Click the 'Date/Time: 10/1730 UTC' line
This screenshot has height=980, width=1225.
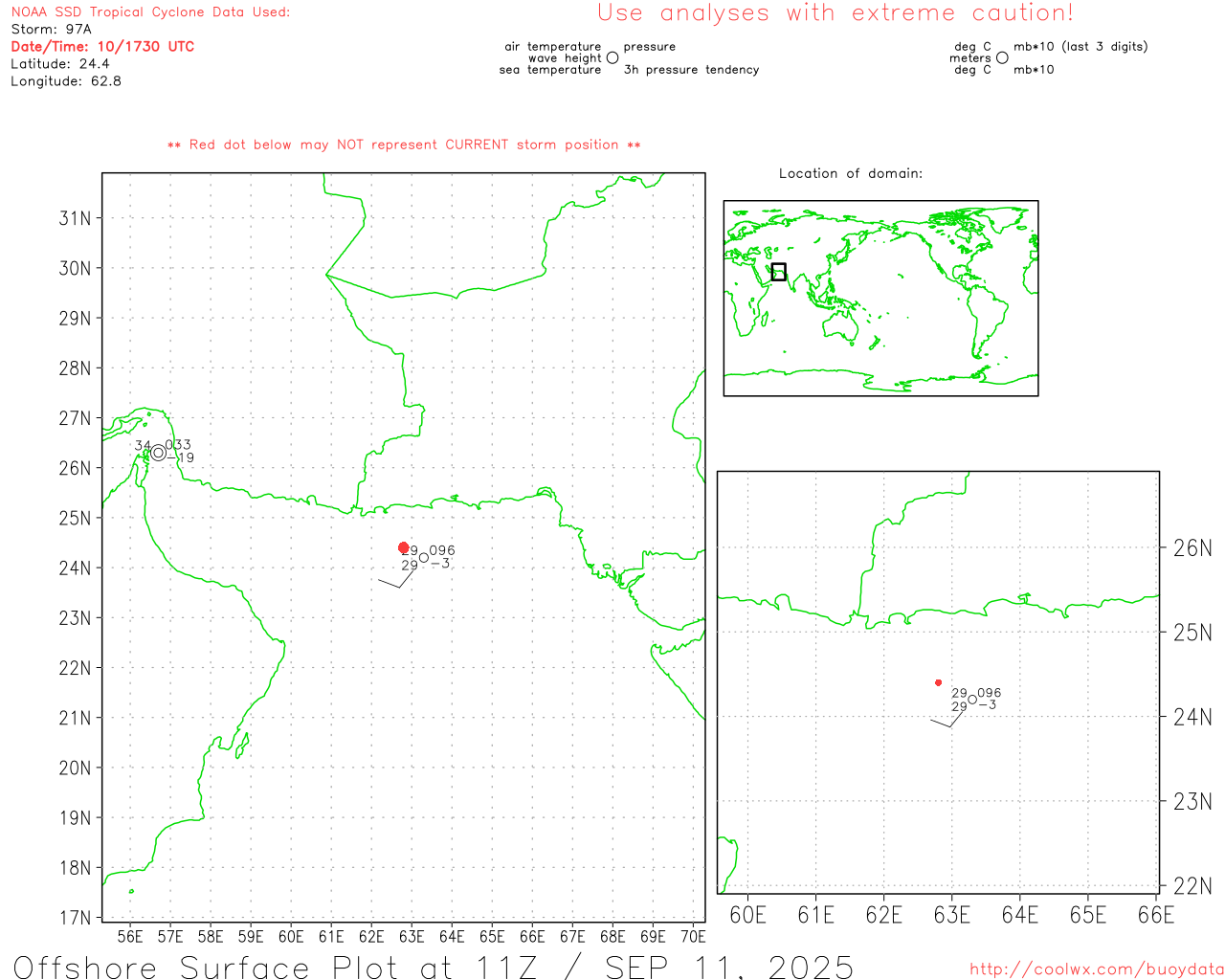pos(102,47)
